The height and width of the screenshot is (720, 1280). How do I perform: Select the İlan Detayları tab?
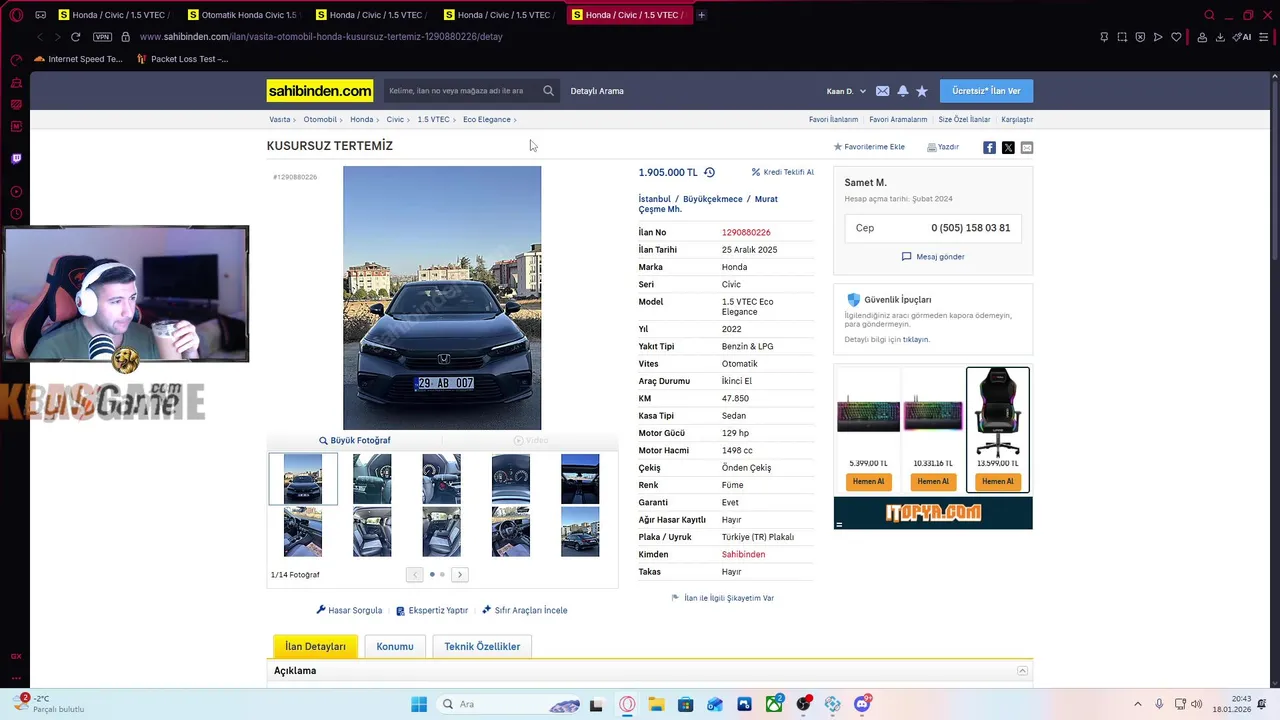click(315, 646)
